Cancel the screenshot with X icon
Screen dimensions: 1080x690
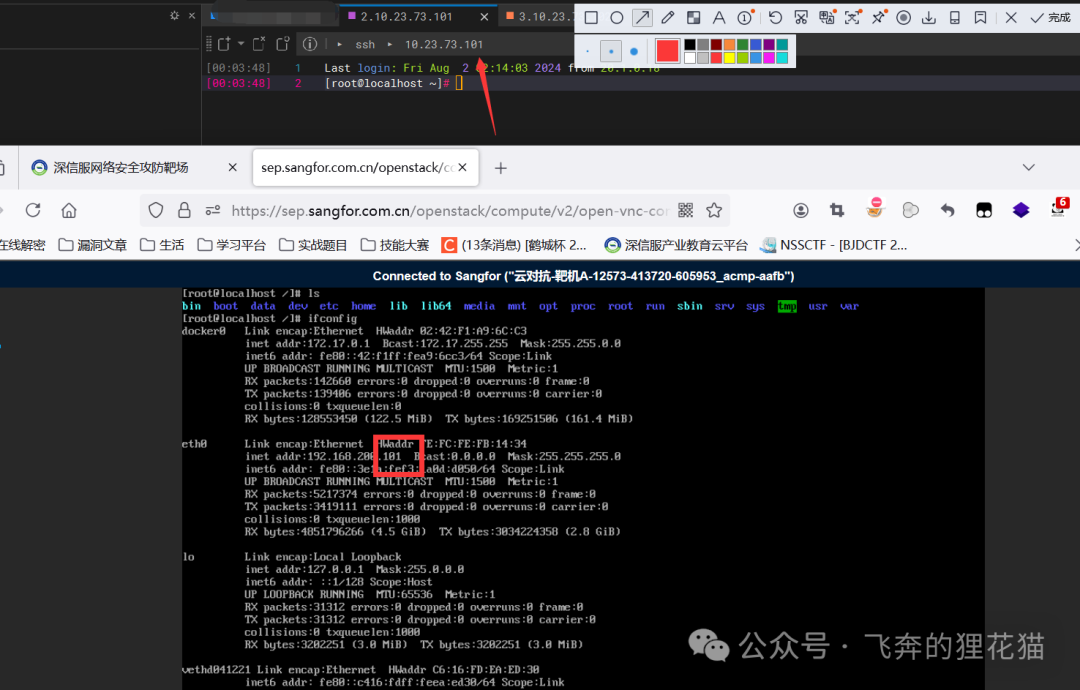pyautogui.click(x=1011, y=18)
